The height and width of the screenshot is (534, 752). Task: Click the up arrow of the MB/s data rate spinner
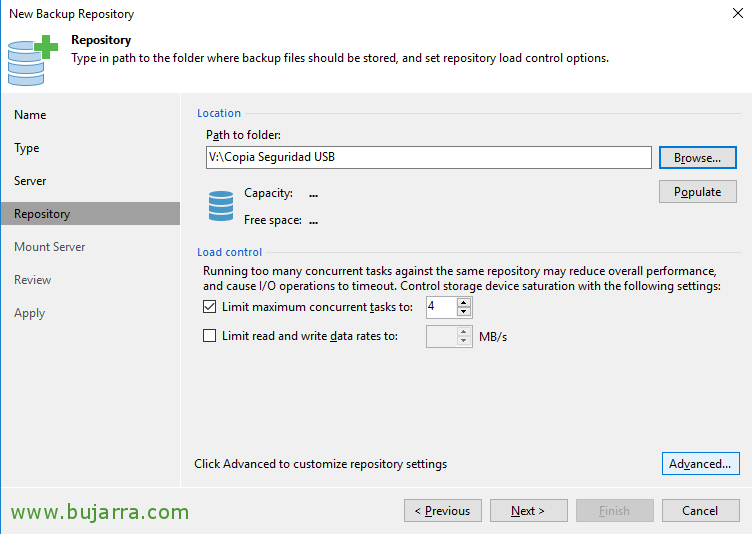[463, 332]
